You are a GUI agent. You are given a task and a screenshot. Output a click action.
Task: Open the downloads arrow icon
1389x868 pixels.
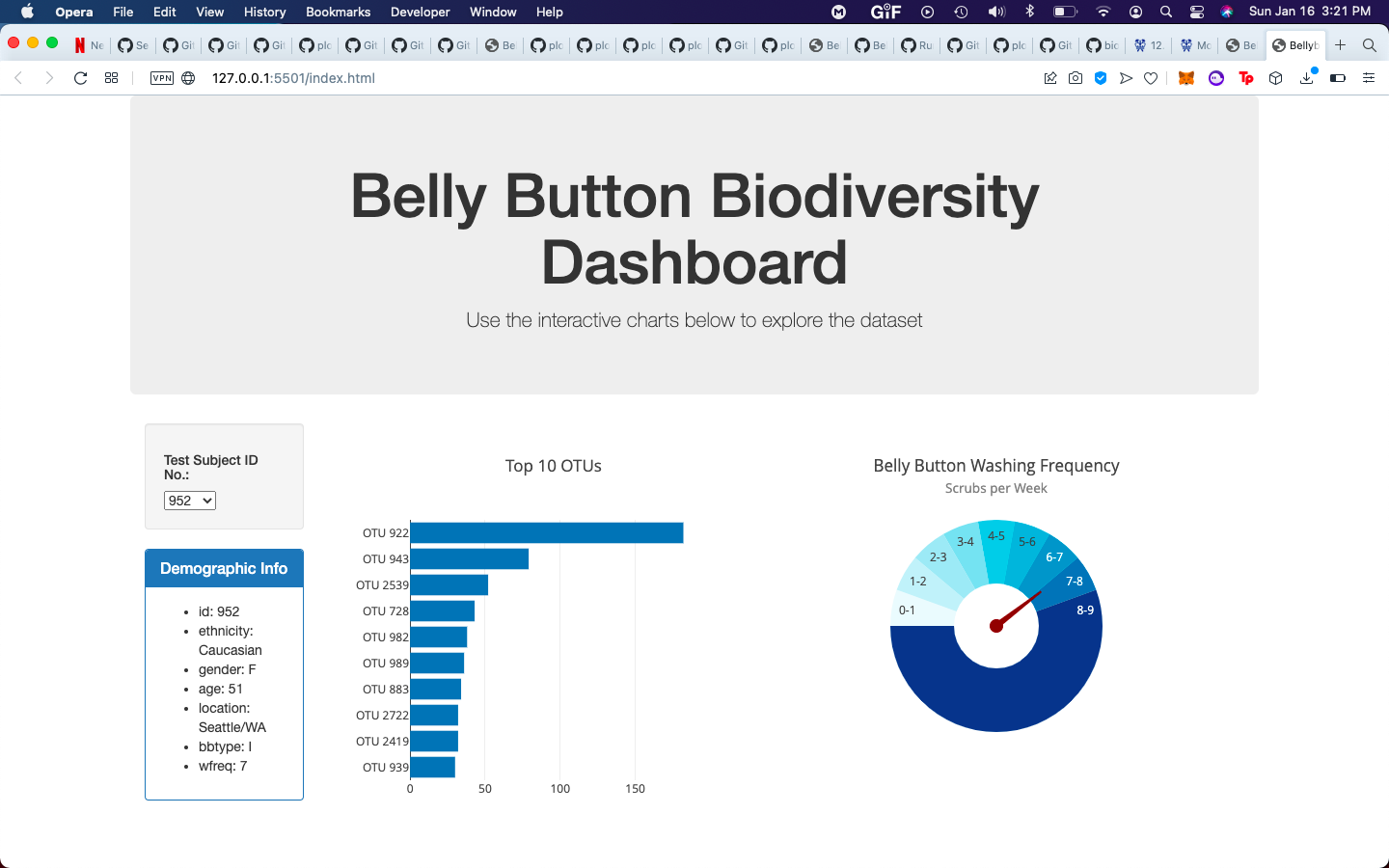[x=1307, y=78]
